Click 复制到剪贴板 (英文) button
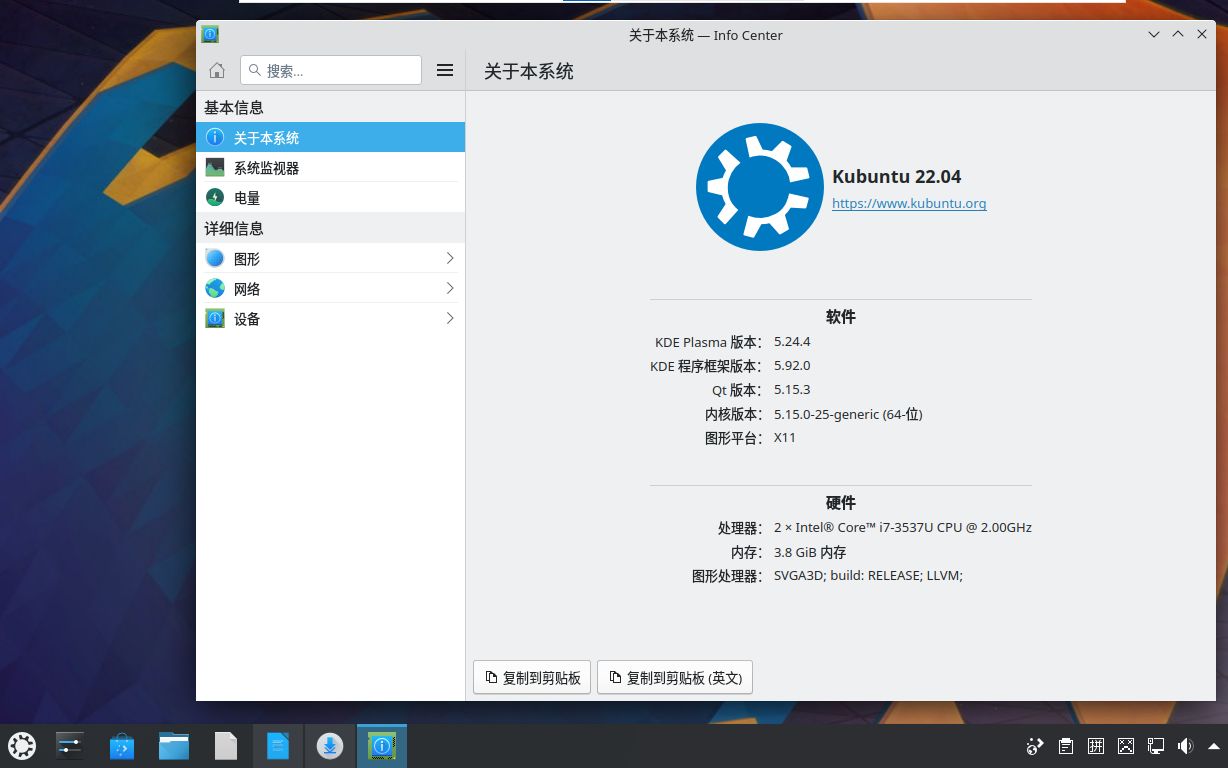The height and width of the screenshot is (768, 1228). 675,677
